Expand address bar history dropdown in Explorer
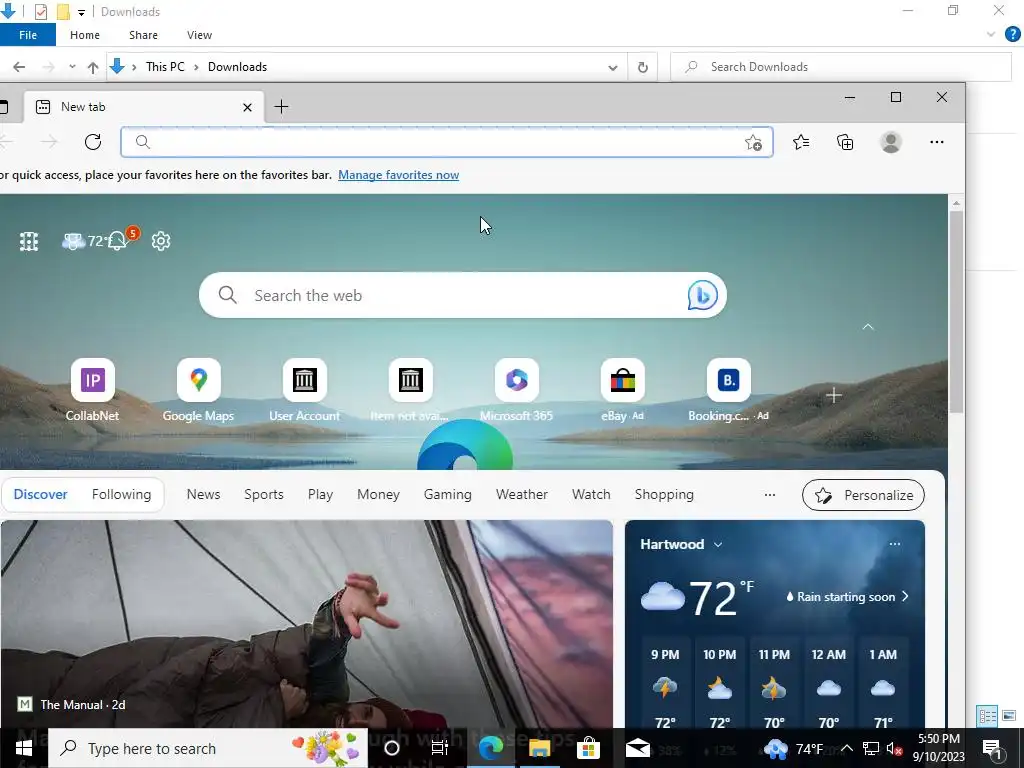The width and height of the screenshot is (1024, 768). 613,67
